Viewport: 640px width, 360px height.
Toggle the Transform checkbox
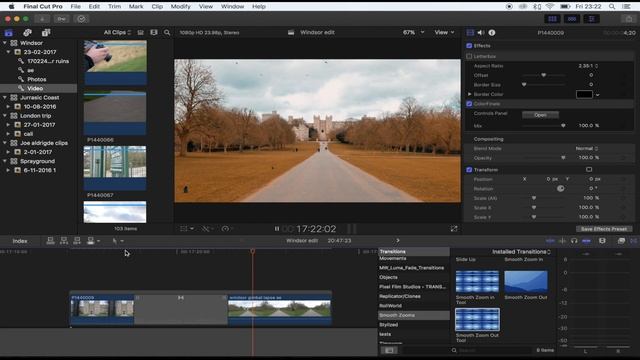469,170
